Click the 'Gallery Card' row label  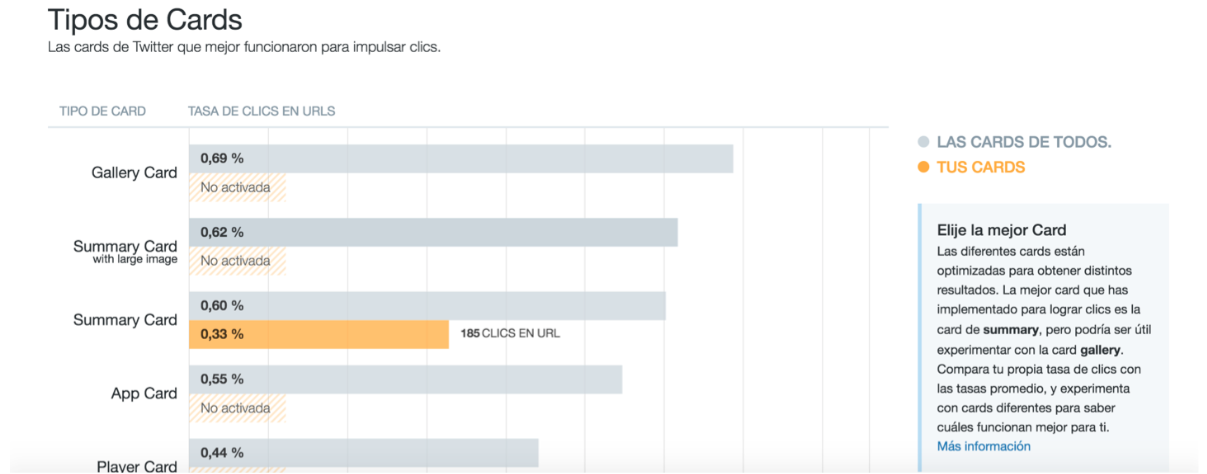(134, 173)
